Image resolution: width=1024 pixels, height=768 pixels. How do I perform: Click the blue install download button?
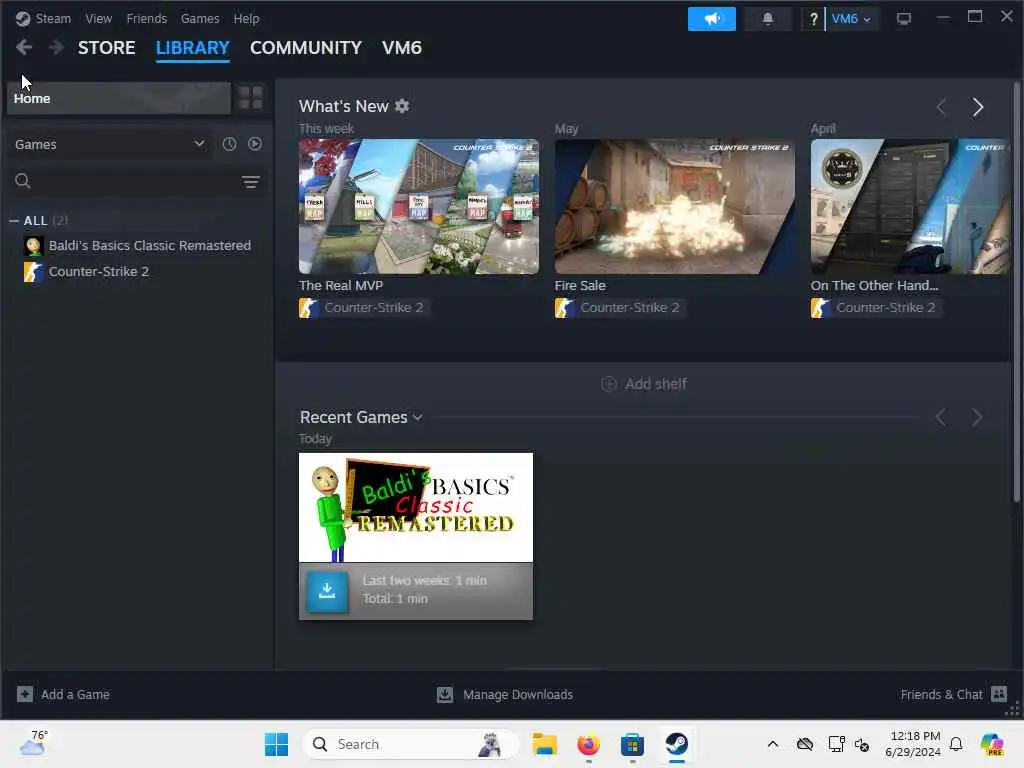pyautogui.click(x=327, y=592)
